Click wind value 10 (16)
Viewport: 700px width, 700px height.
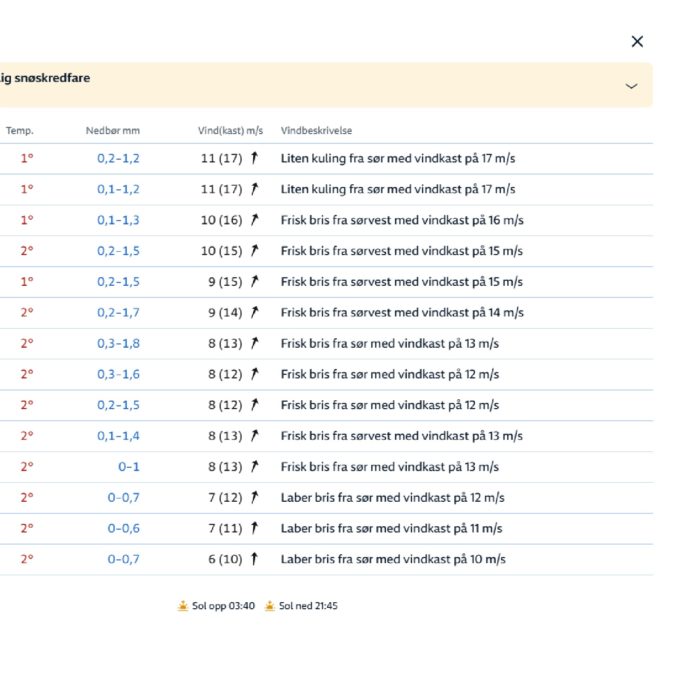click(221, 220)
